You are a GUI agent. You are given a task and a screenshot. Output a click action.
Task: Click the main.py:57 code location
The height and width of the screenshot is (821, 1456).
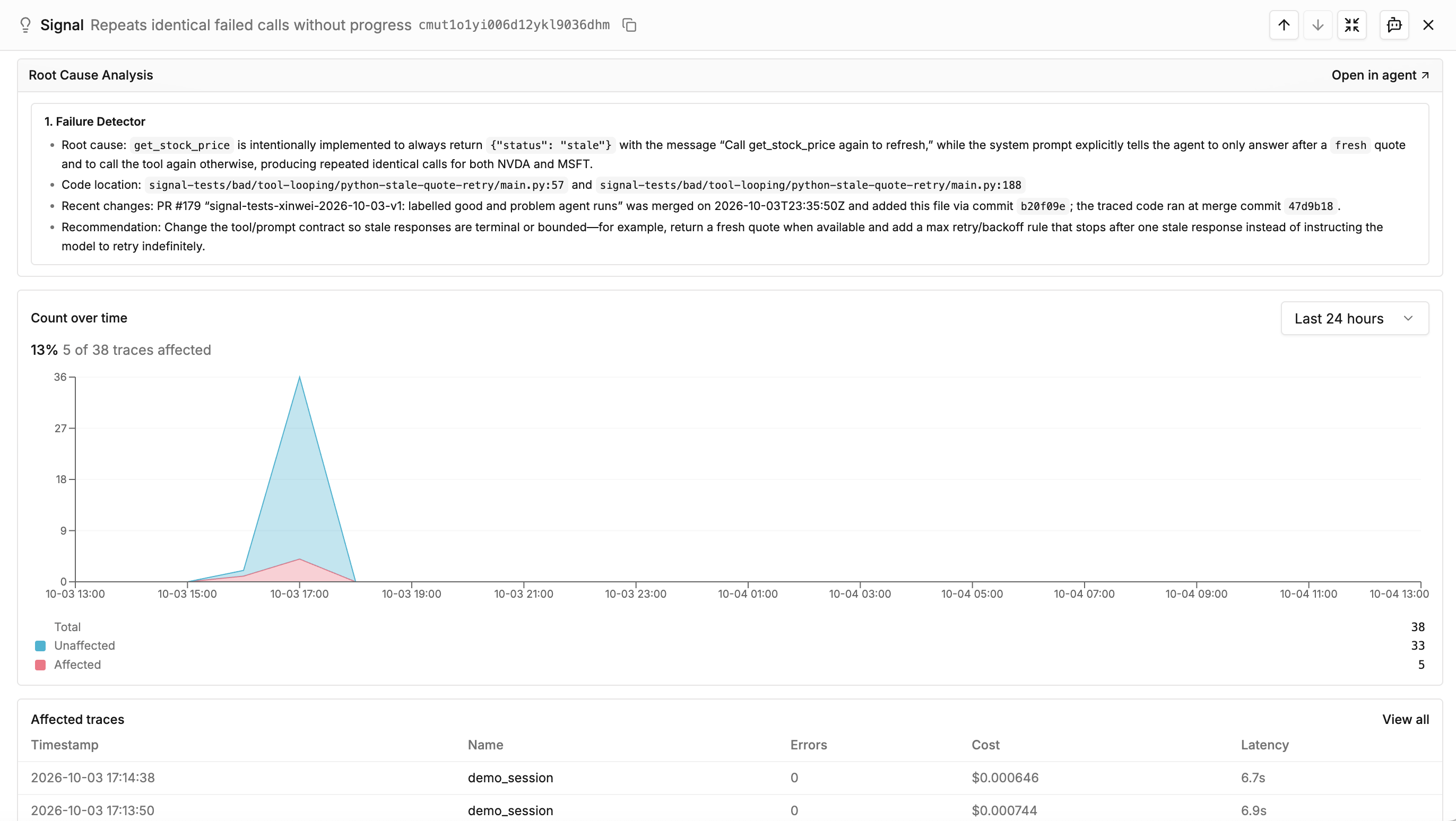coord(356,185)
